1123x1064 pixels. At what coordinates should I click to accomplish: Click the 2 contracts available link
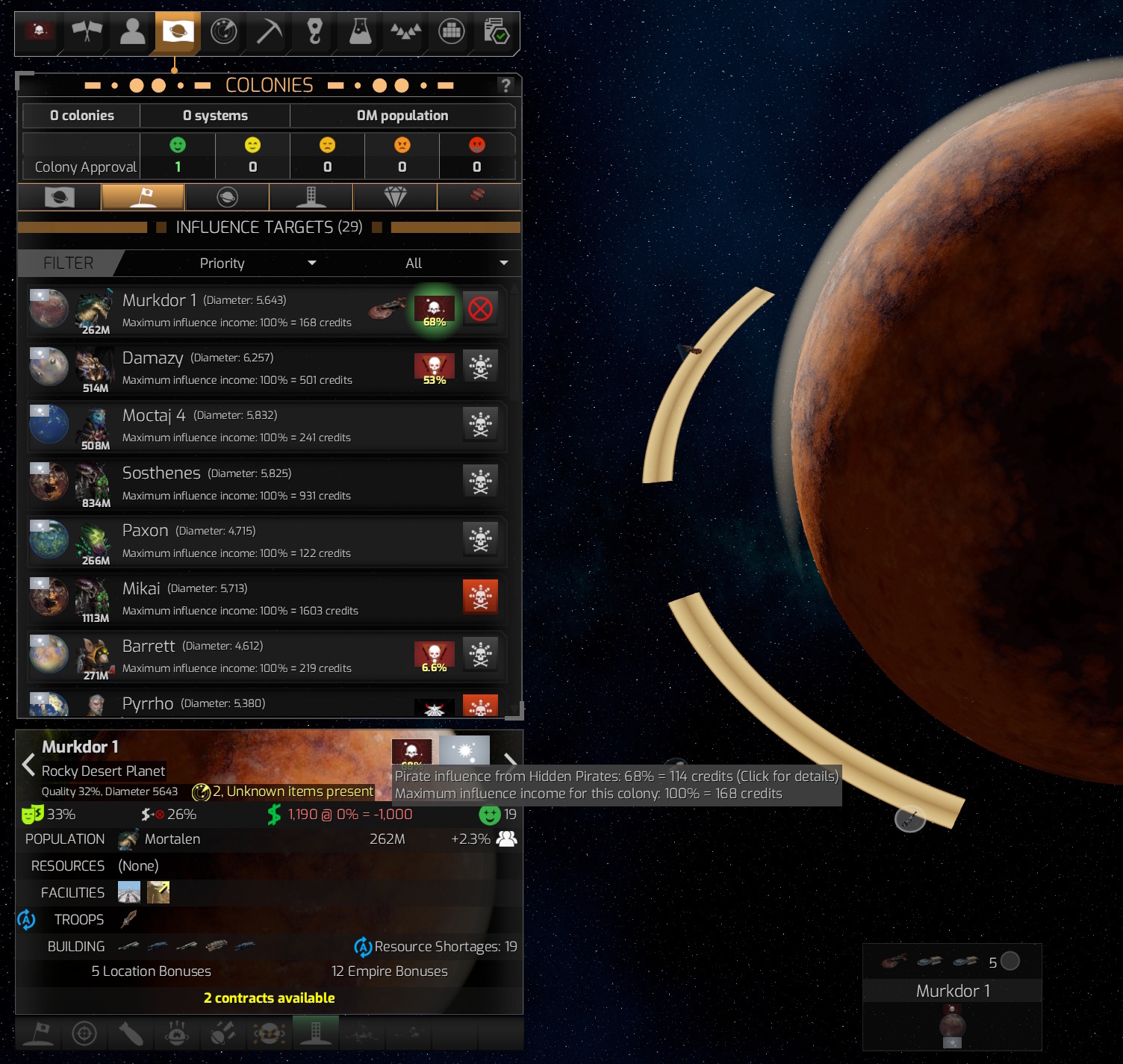point(269,998)
